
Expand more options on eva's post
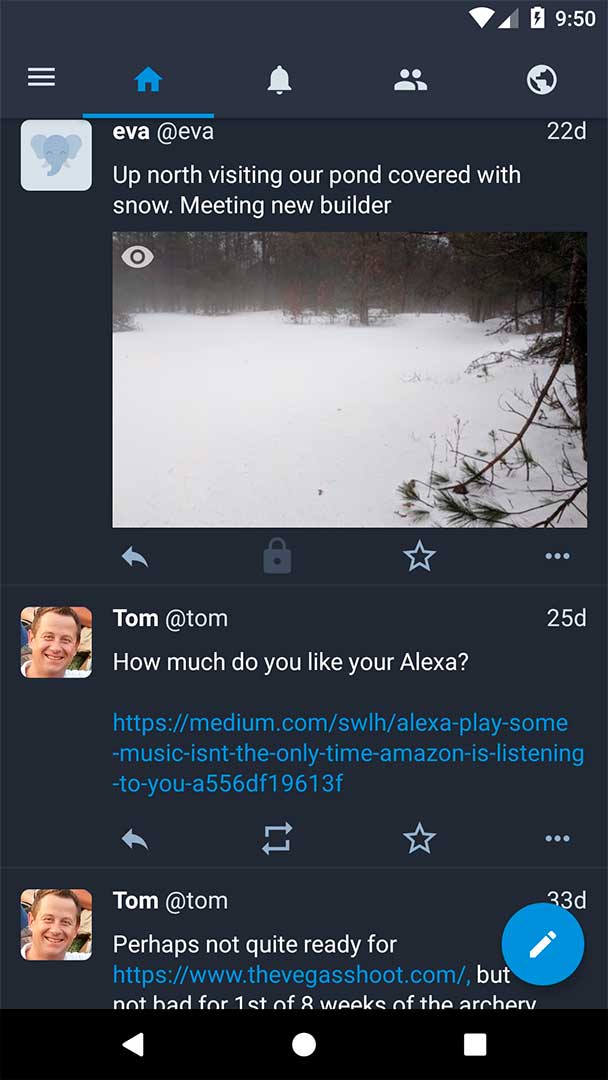[x=557, y=557]
